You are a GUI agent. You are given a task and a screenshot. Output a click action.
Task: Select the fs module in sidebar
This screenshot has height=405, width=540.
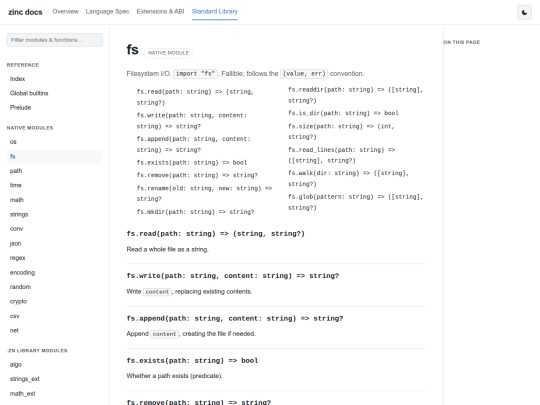(54, 156)
